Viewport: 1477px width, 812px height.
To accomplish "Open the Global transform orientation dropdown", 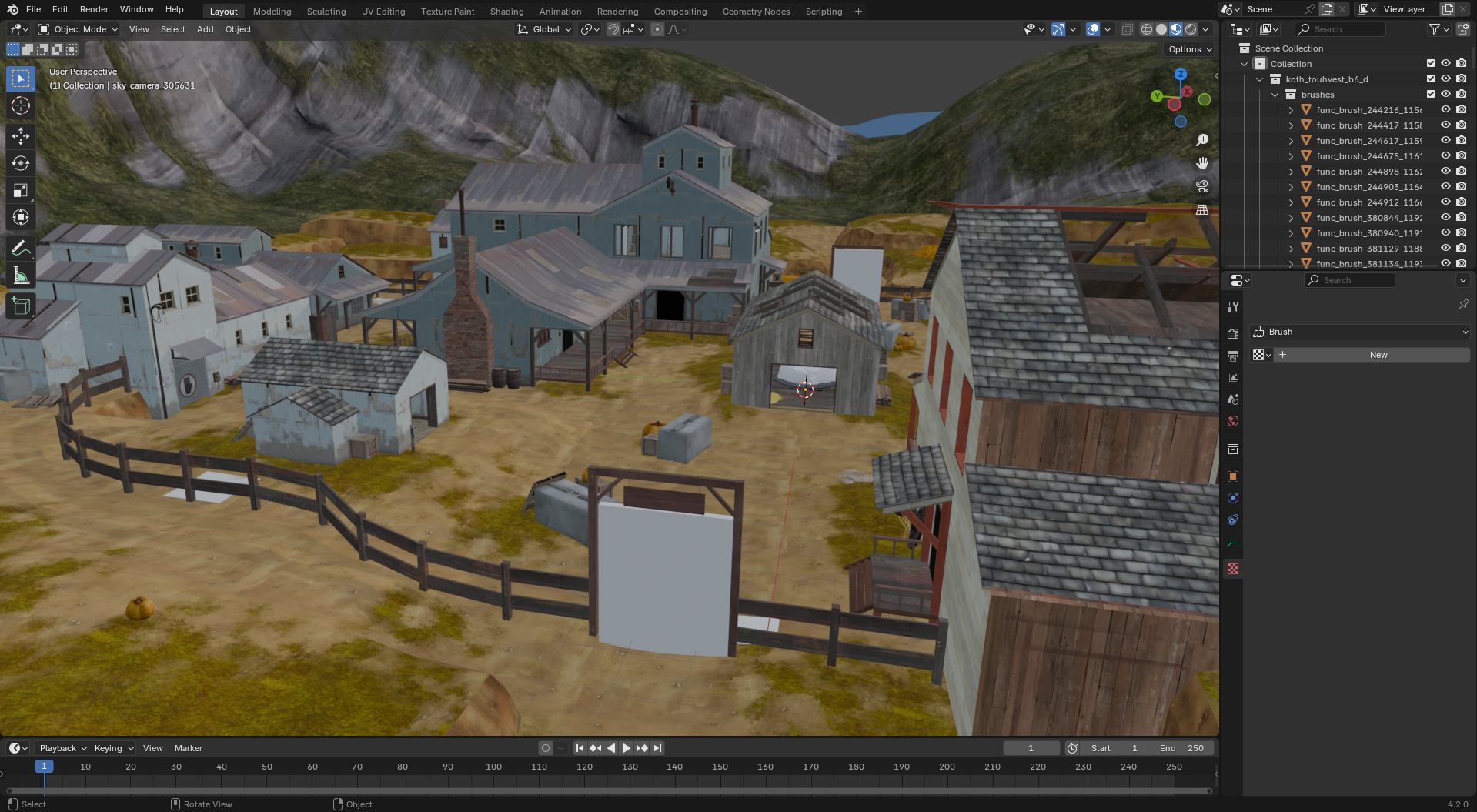I will [544, 29].
